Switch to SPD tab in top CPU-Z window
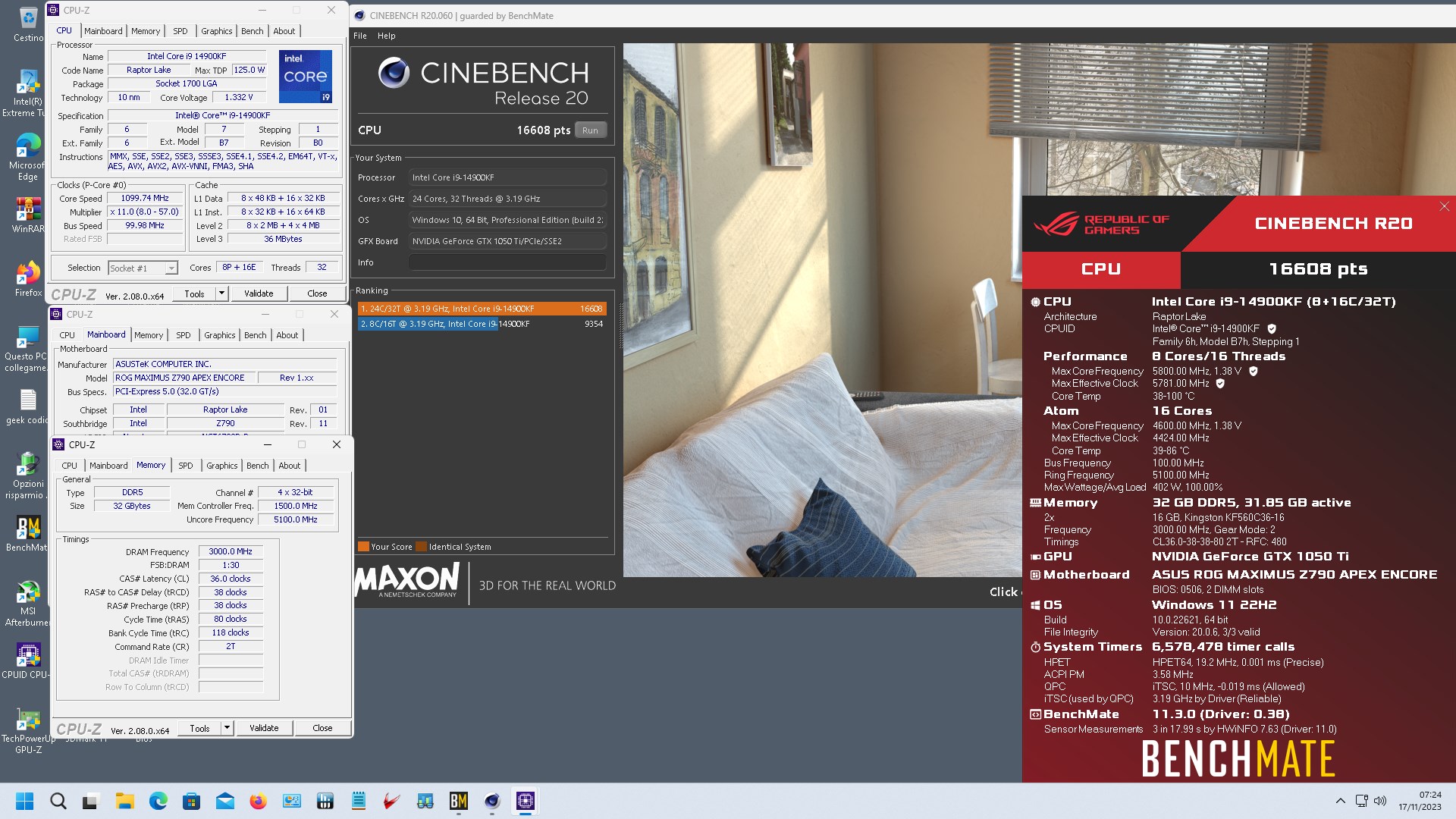 click(x=180, y=31)
